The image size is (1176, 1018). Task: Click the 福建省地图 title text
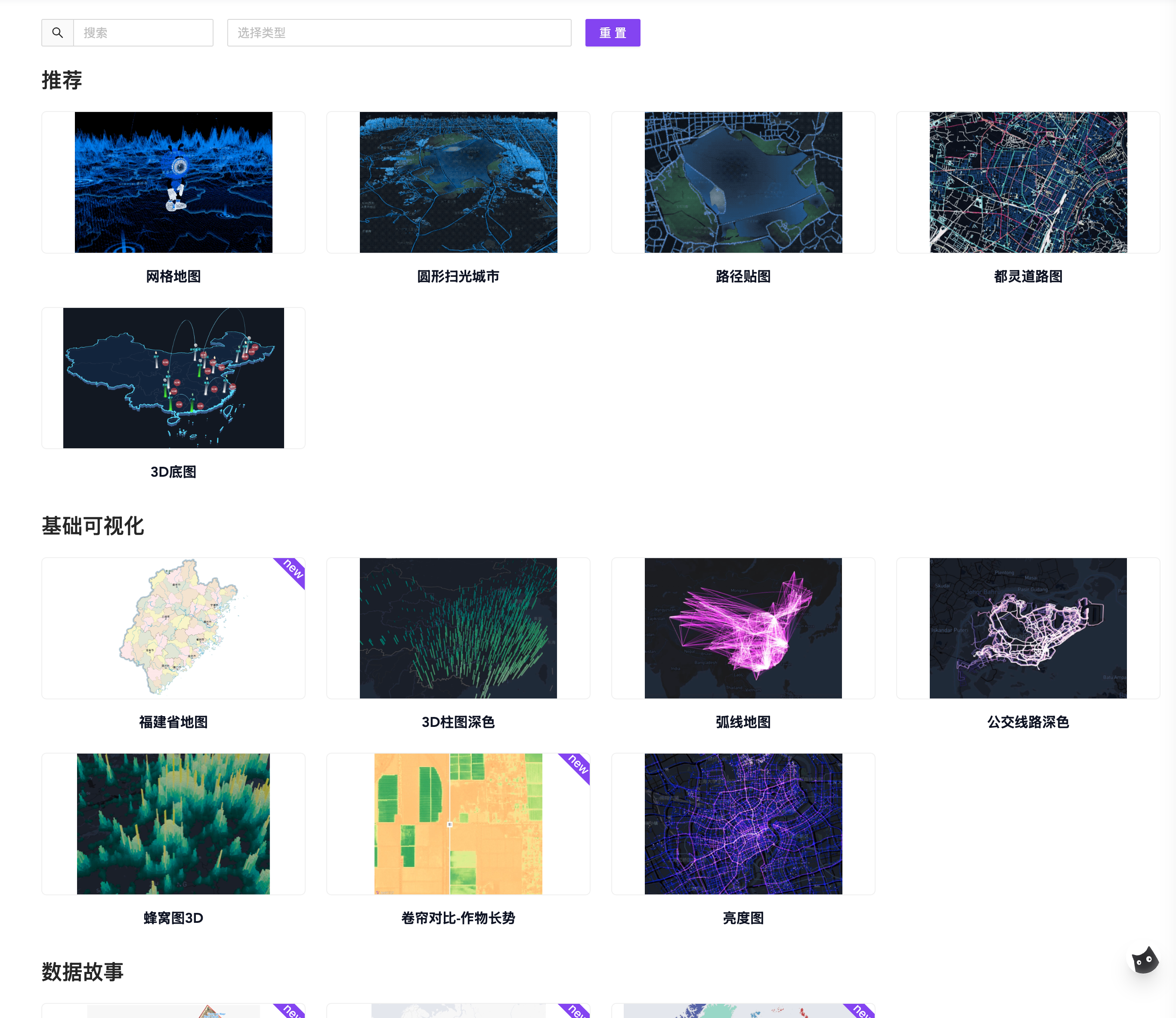[x=173, y=722]
